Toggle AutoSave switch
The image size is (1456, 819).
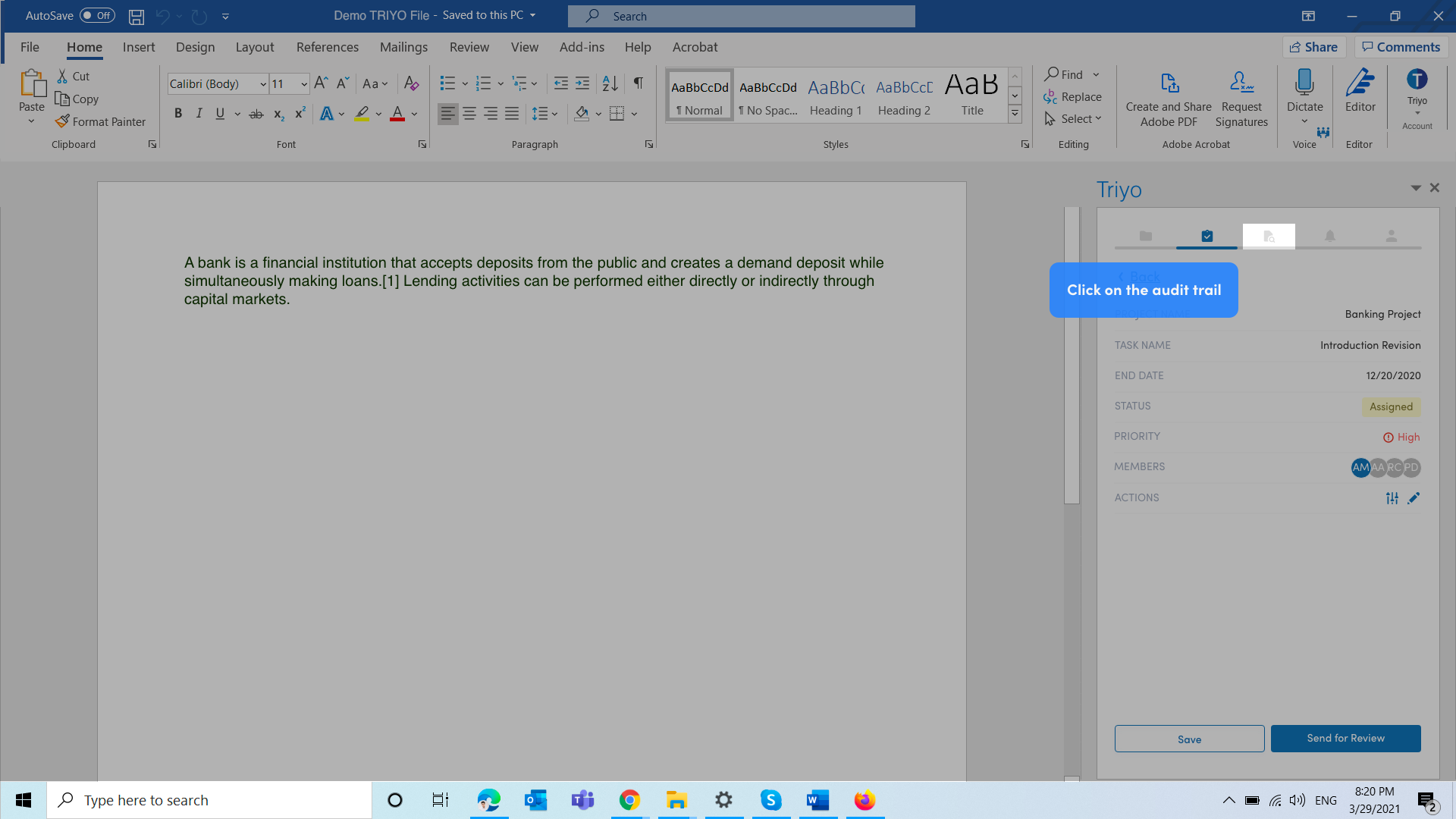[97, 15]
